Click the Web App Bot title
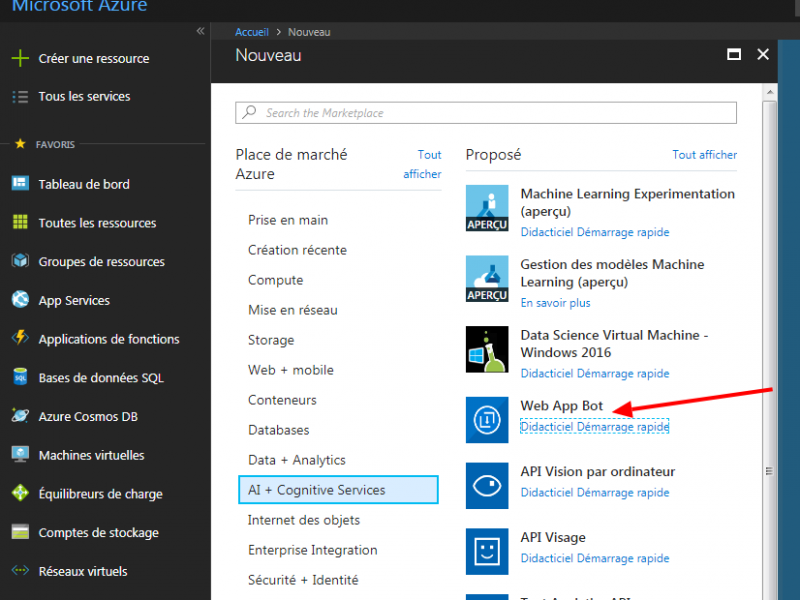Image resolution: width=800 pixels, height=600 pixels. point(562,406)
